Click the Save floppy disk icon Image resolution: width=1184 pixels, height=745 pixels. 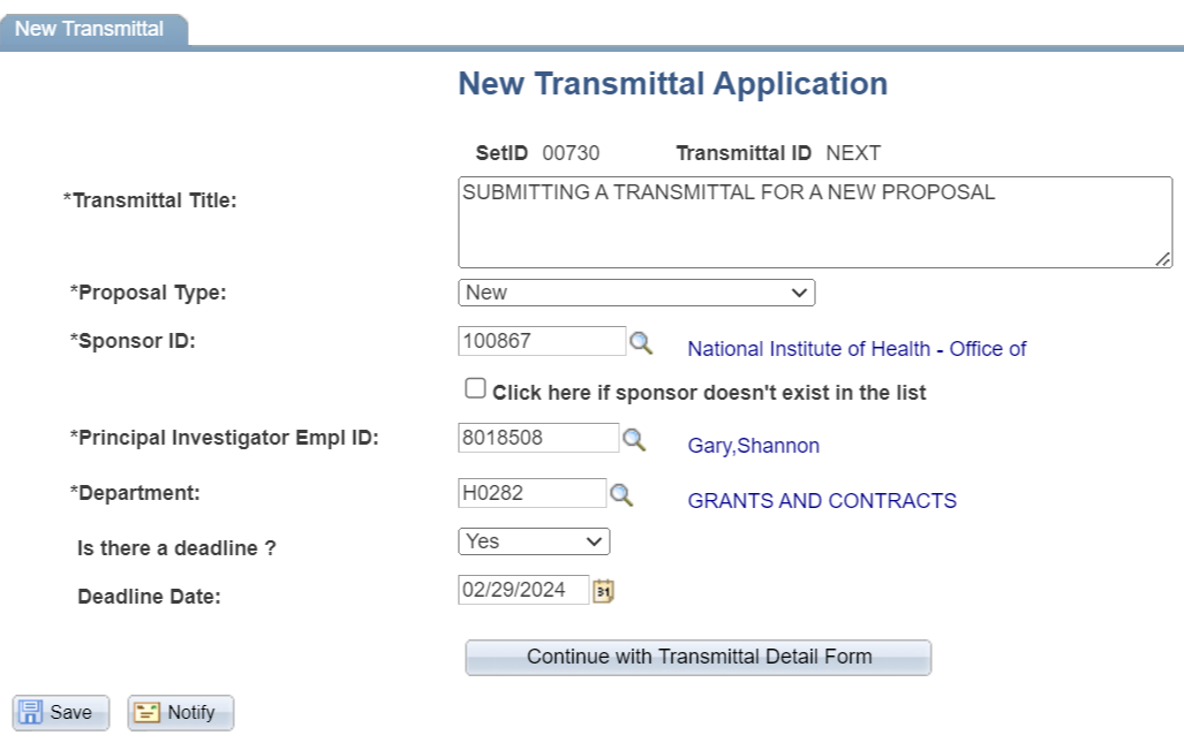click(32, 712)
